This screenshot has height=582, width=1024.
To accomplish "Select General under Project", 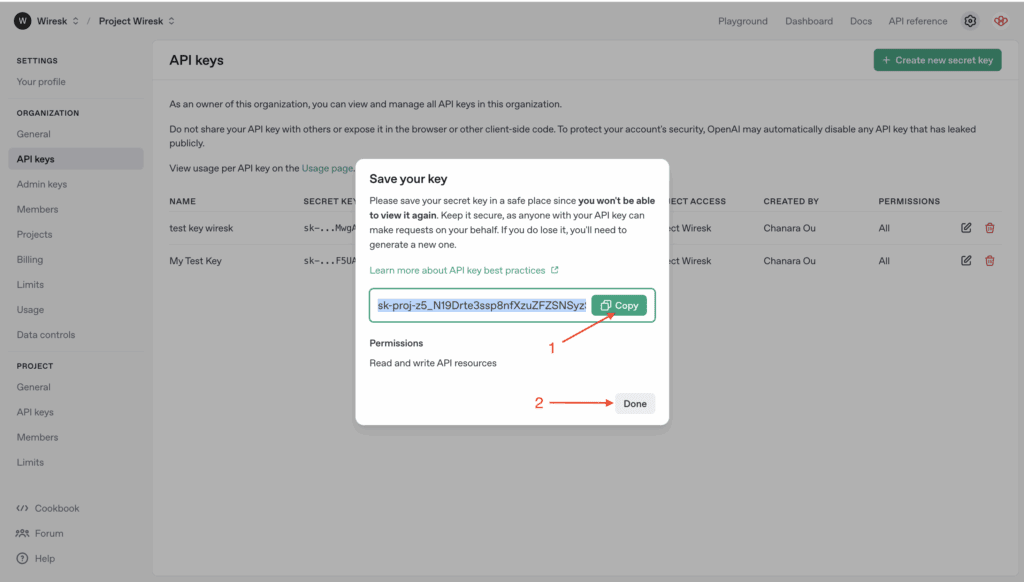I will pyautogui.click(x=33, y=387).
